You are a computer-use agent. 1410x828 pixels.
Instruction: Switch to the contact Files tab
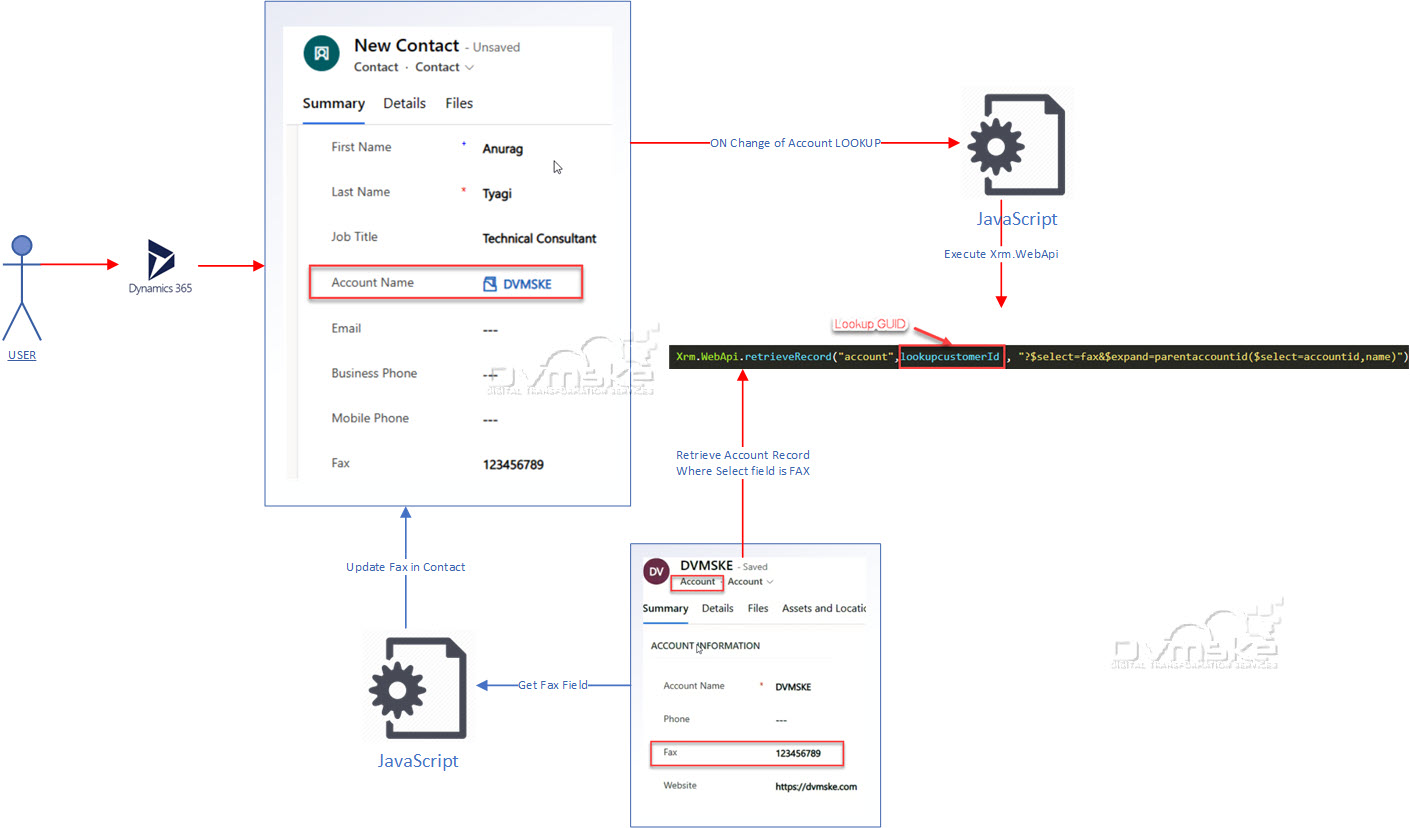[x=459, y=103]
